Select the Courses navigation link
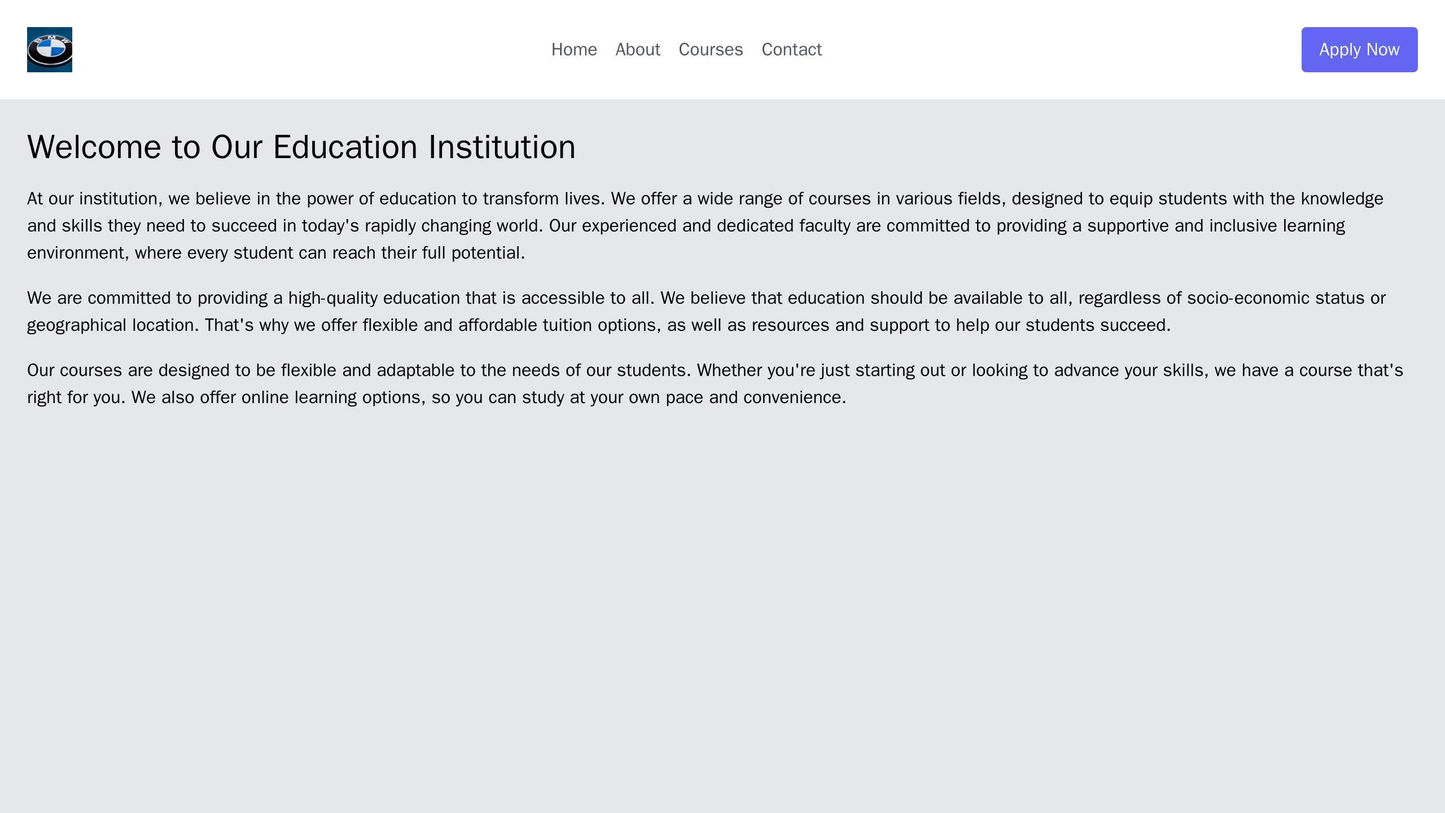Viewport: 1445px width, 813px height. [710, 49]
